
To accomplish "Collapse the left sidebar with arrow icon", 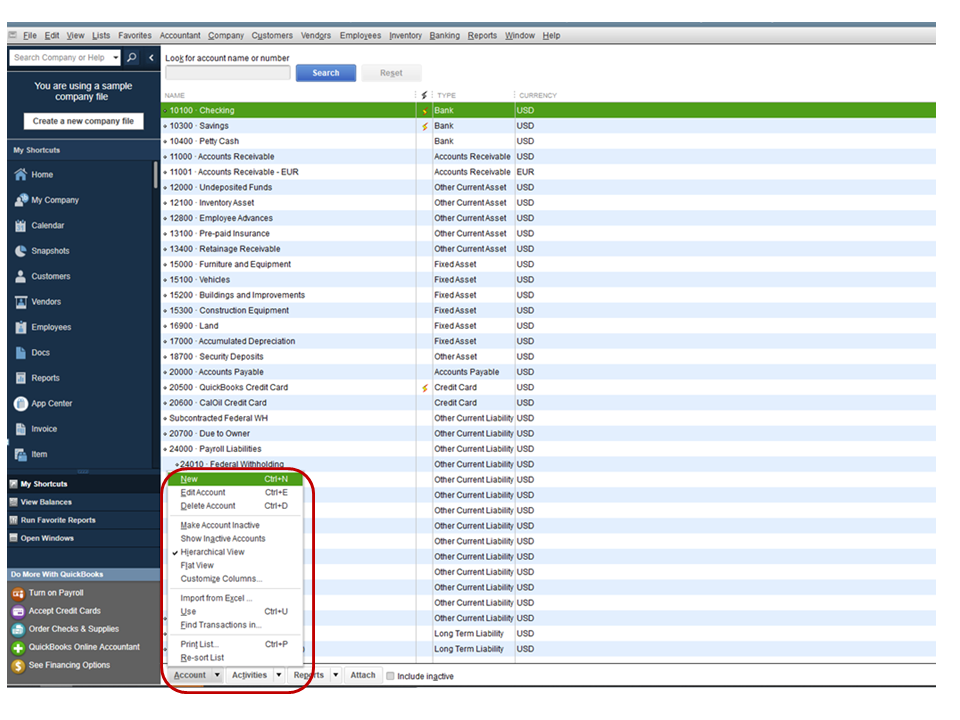I will click(x=151, y=58).
